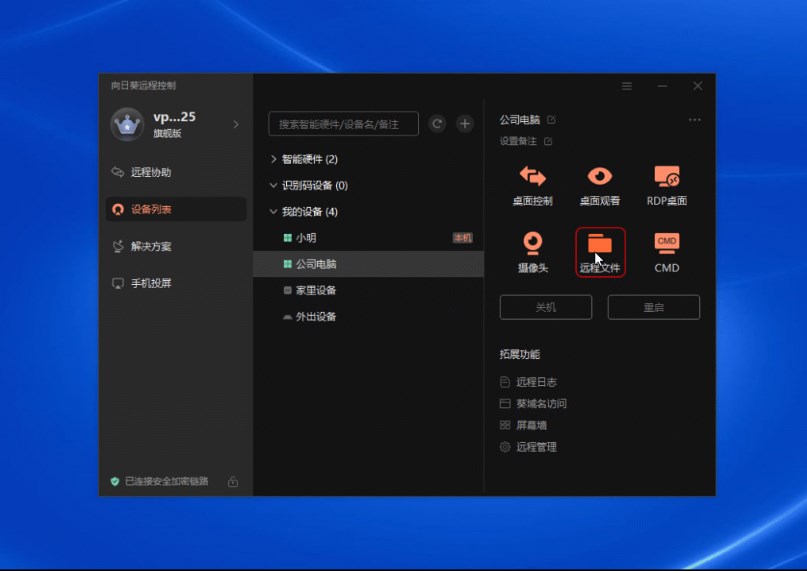Open the 摄像头 camera feature

[532, 252]
